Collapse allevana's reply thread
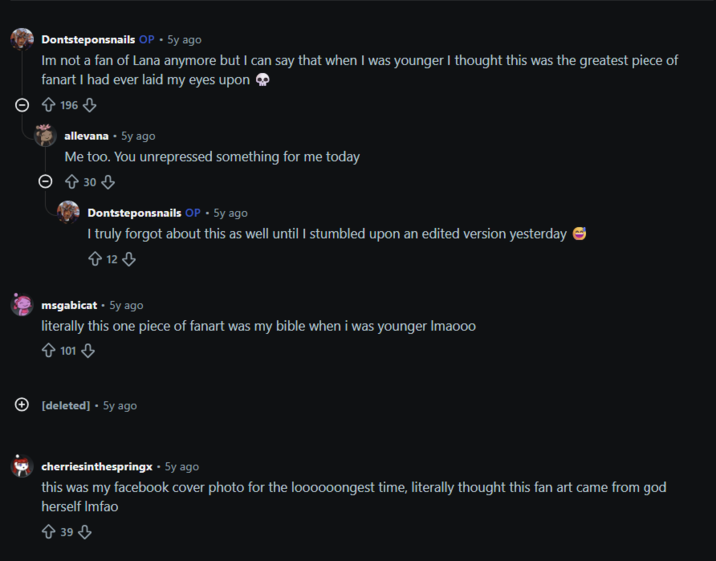Image resolution: width=716 pixels, height=561 pixels. (45, 182)
